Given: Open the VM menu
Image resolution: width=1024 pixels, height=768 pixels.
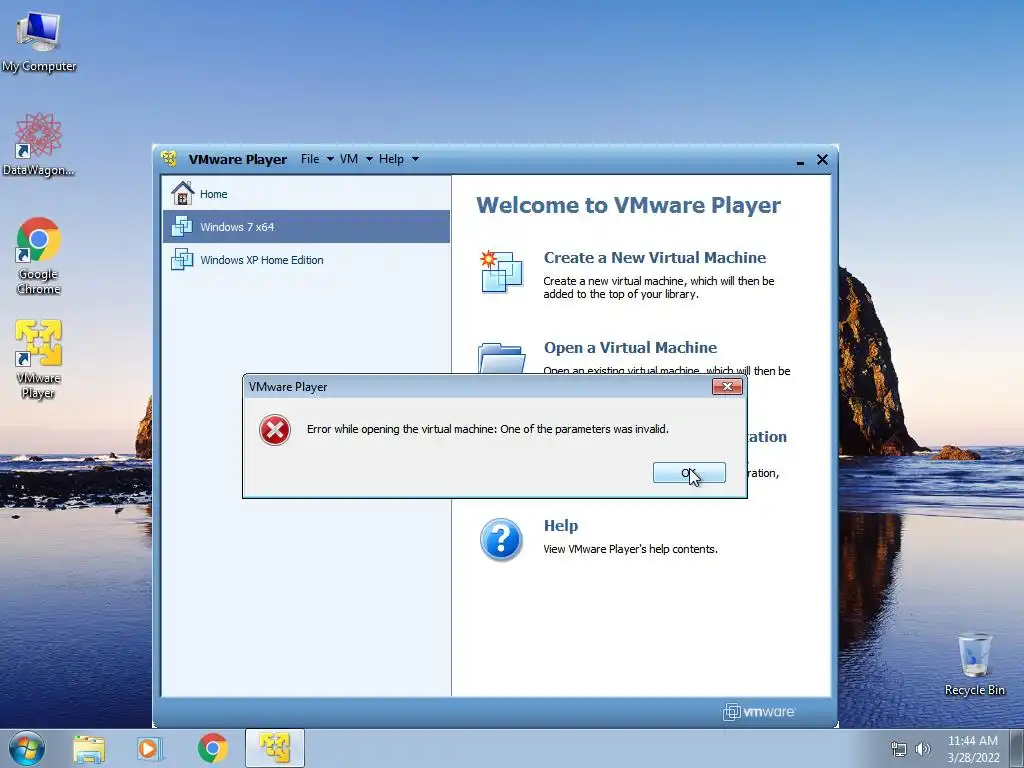Looking at the screenshot, I should (x=349, y=159).
